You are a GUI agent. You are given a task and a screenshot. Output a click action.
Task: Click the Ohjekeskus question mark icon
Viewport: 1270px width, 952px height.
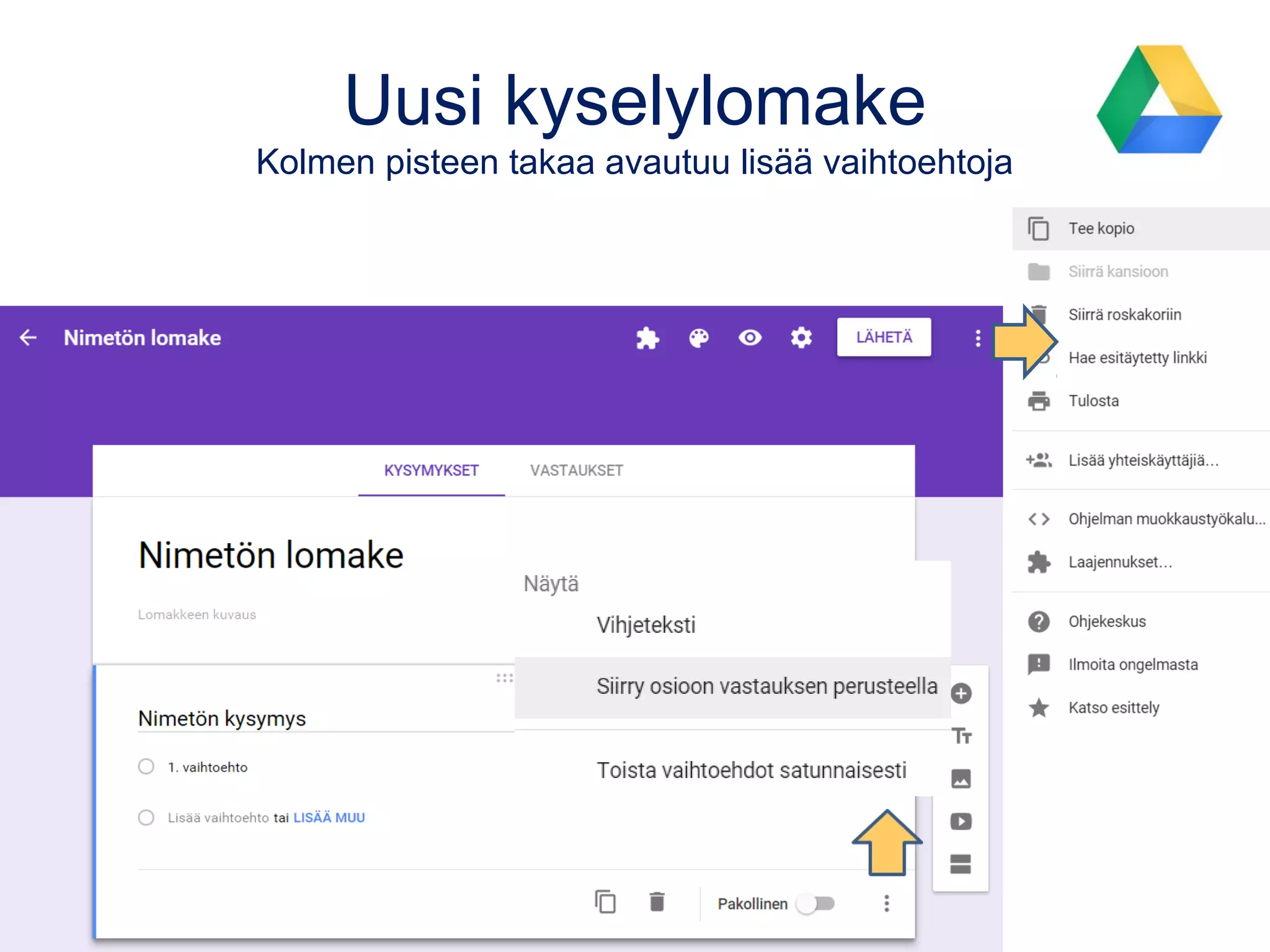[x=1039, y=622]
